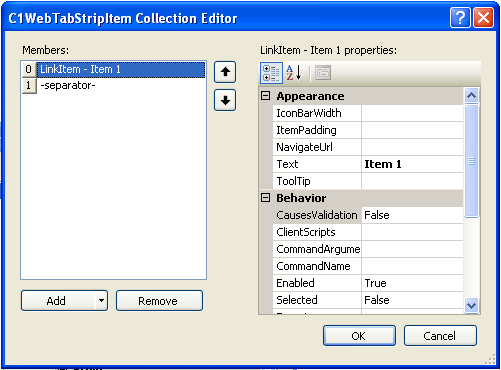
Task: Select the ToolTip property
Action: pos(317,181)
